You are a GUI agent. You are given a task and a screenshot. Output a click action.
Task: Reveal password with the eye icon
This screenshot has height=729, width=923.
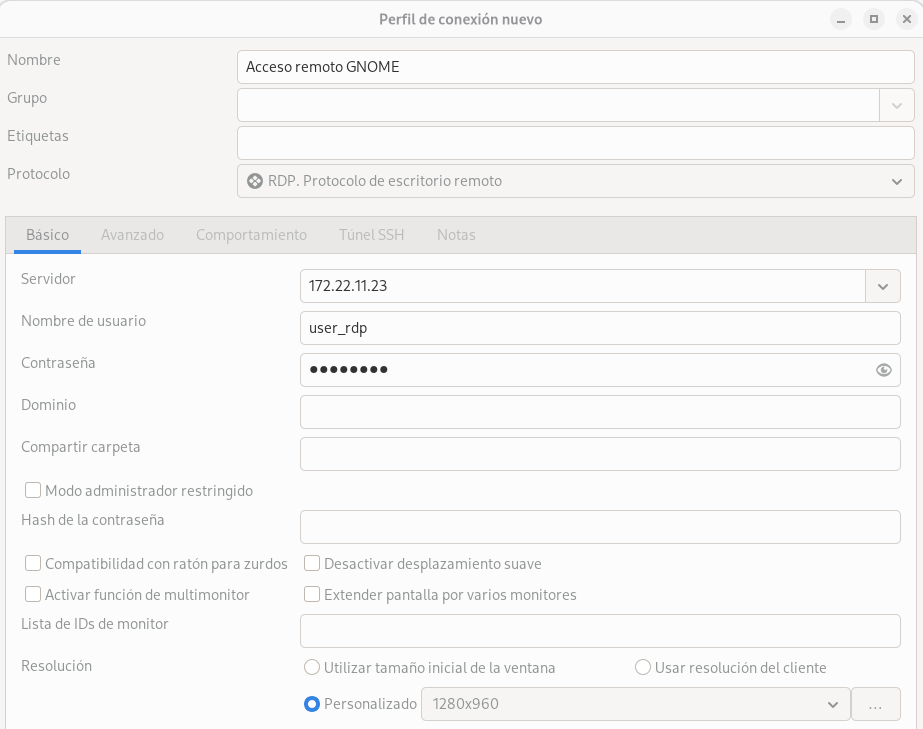(x=883, y=370)
